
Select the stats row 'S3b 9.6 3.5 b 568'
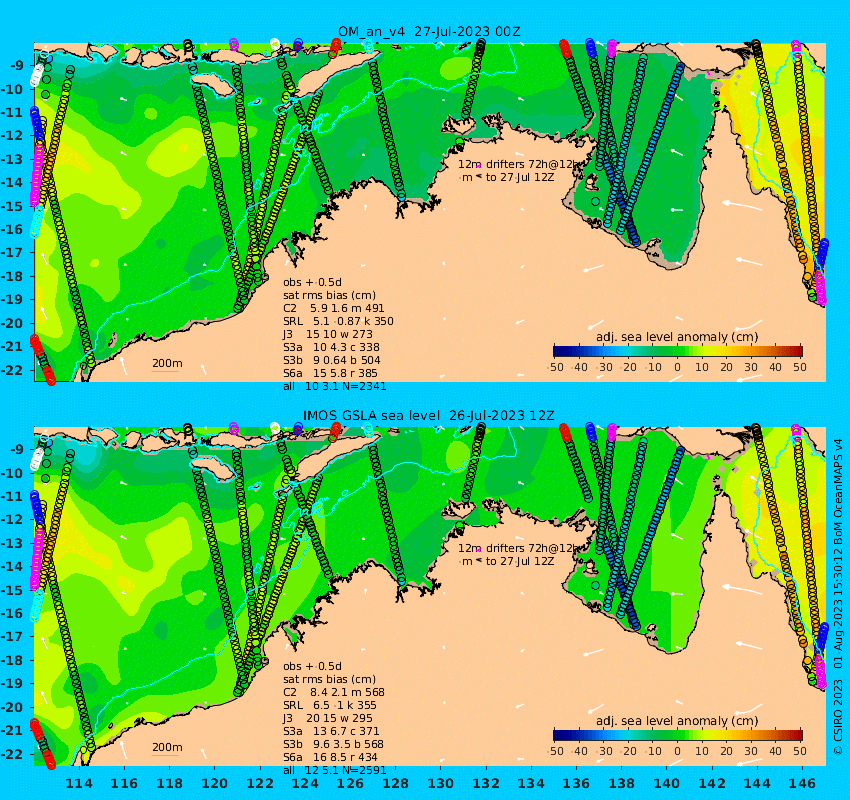pos(333,744)
